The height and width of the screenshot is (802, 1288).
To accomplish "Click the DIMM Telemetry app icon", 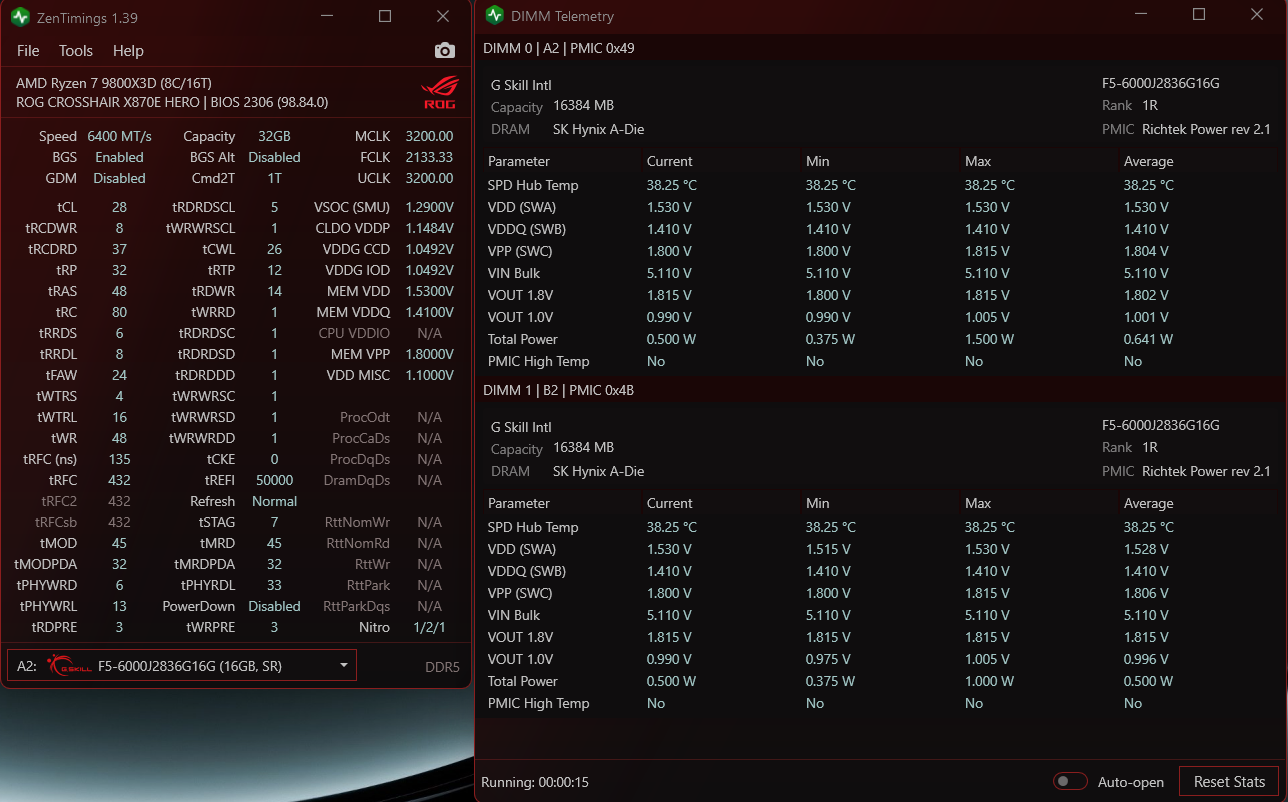I will point(494,15).
